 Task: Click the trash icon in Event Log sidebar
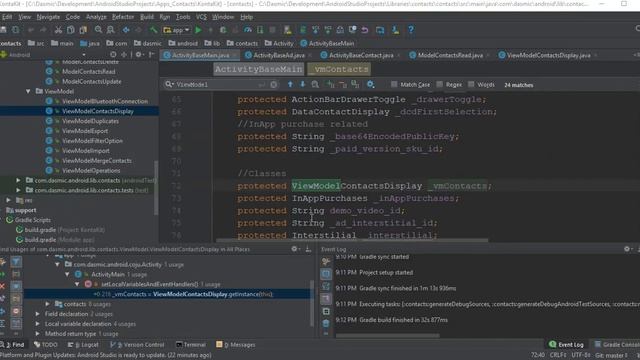click(326, 323)
